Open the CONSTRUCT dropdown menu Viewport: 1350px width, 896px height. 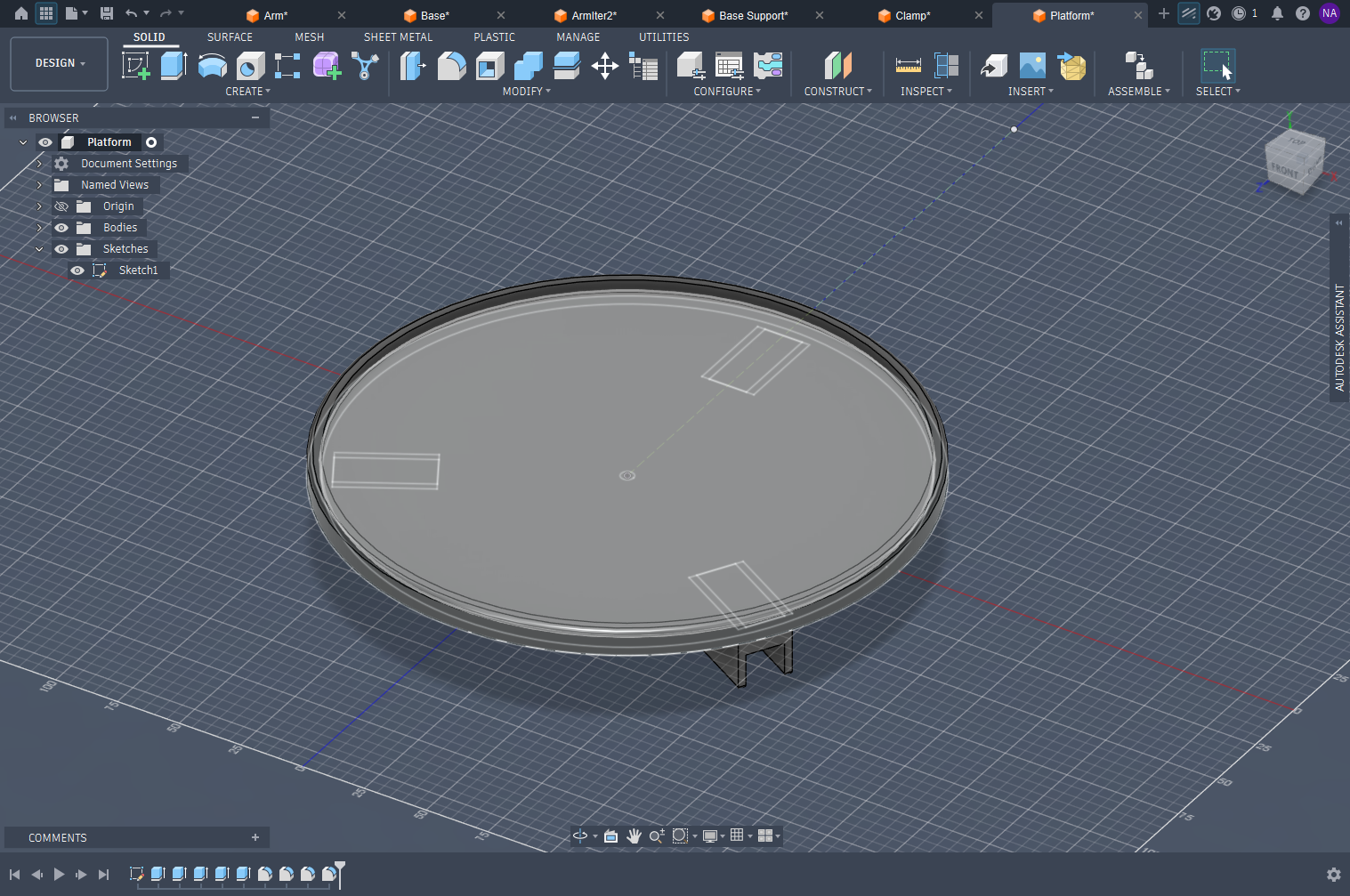click(838, 92)
